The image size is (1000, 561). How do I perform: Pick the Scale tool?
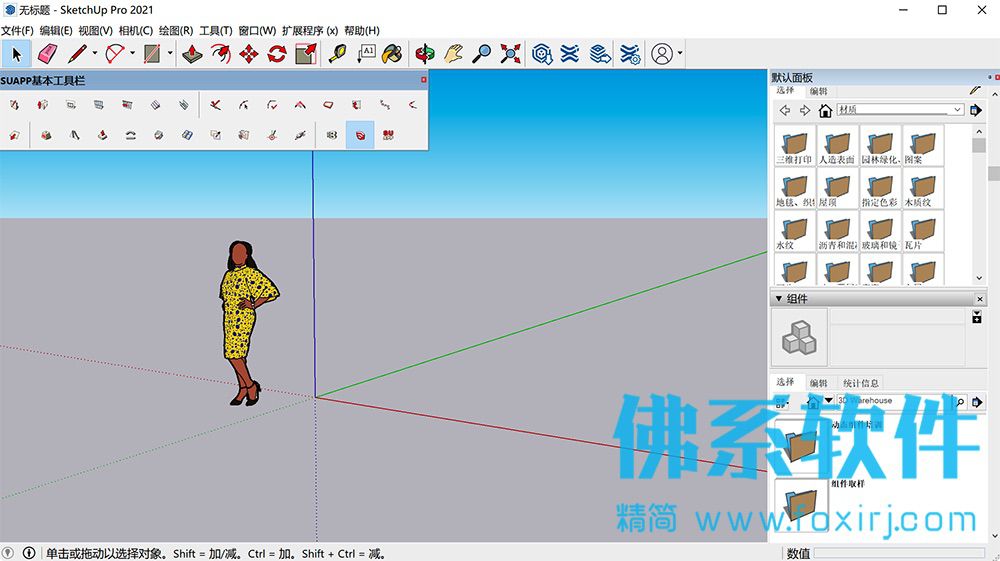306,54
